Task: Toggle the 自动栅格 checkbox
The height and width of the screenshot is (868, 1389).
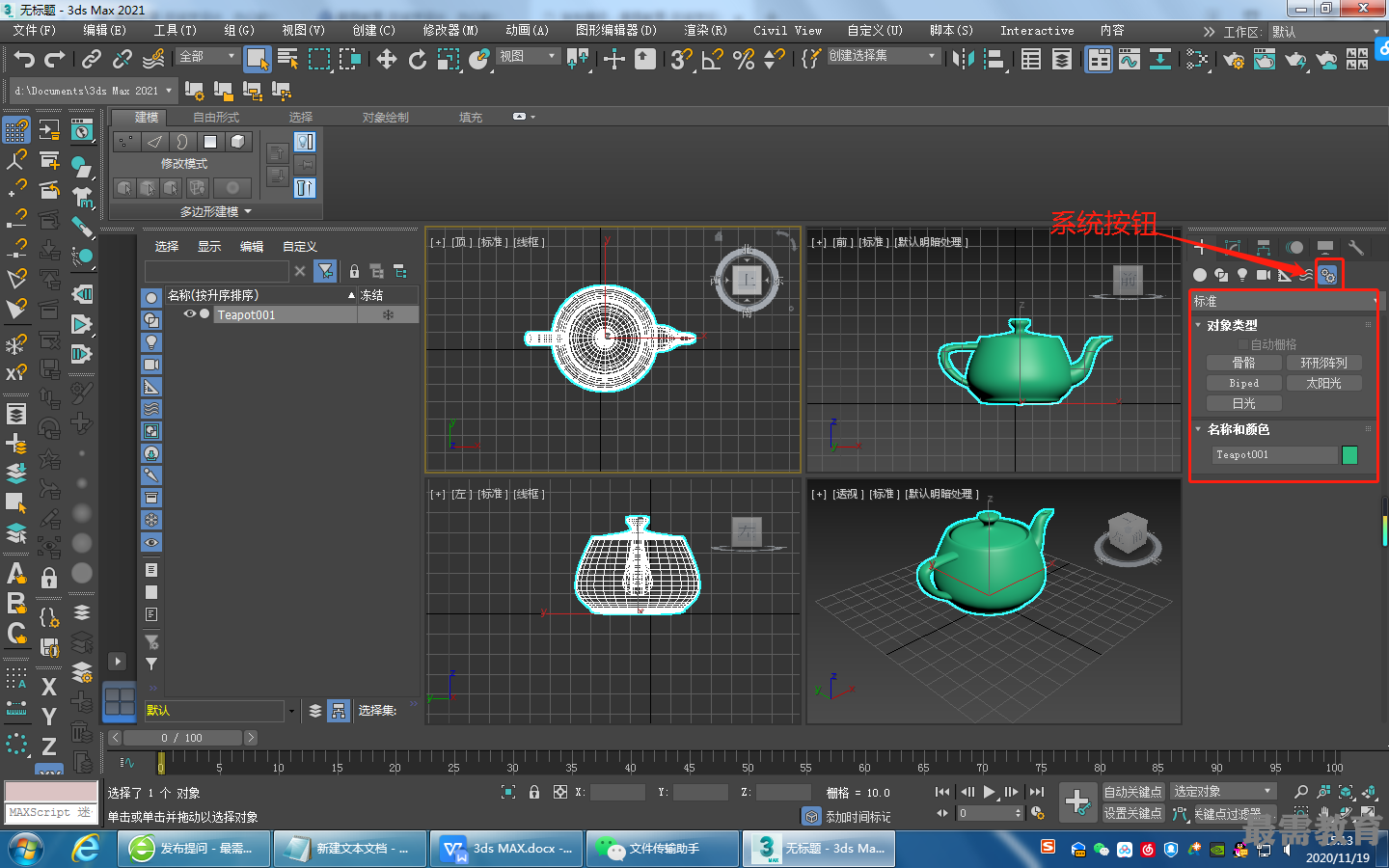Action: [x=1243, y=344]
